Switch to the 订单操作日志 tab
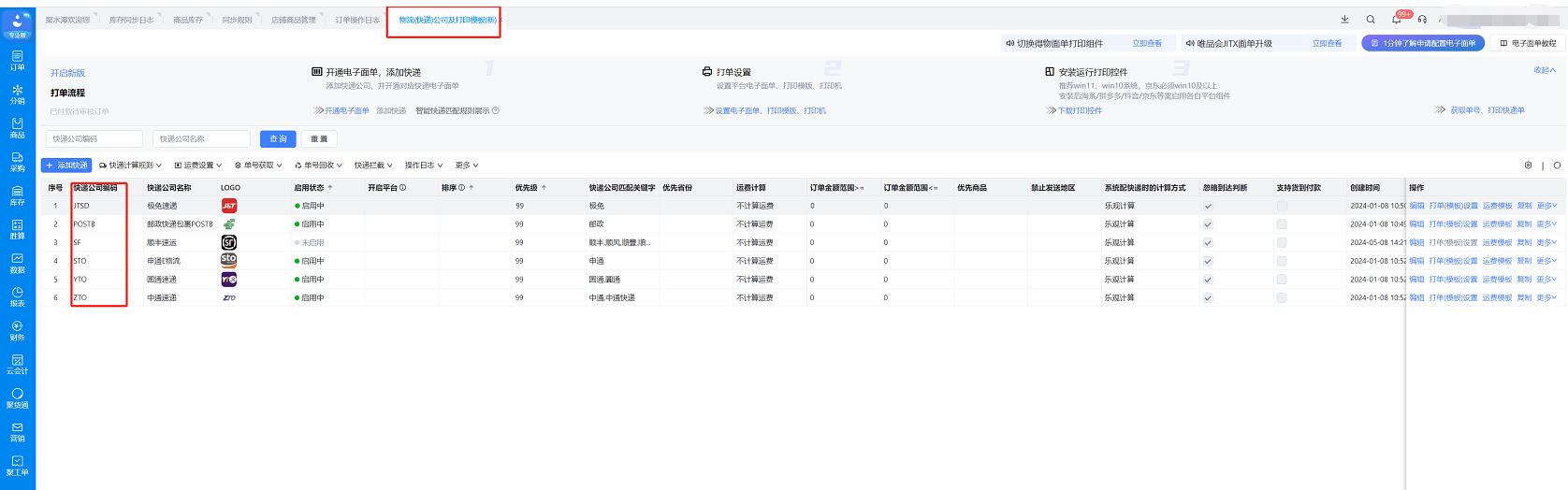Screen dimensions: 1568x490 pos(357,20)
